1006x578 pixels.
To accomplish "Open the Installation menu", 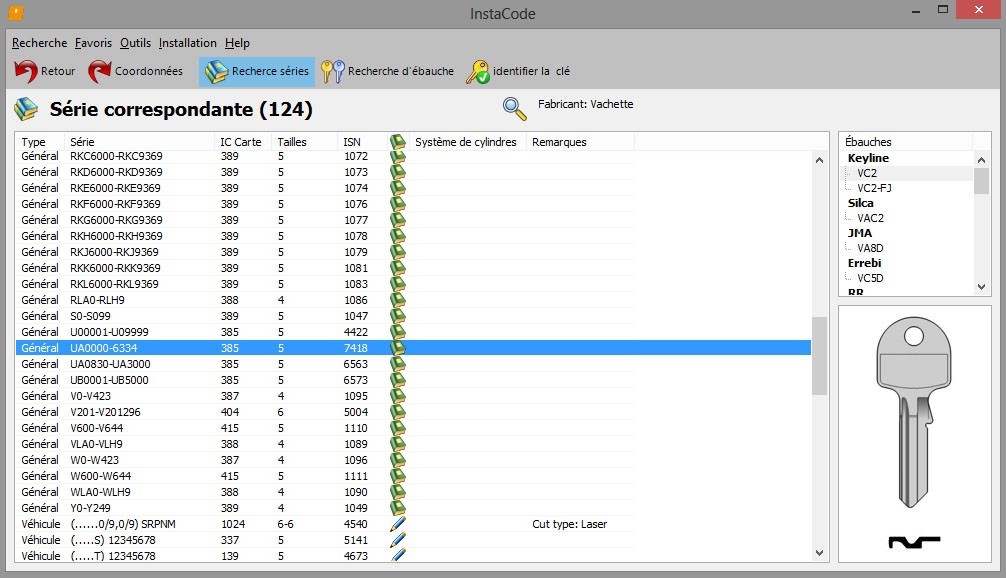I will (x=187, y=43).
